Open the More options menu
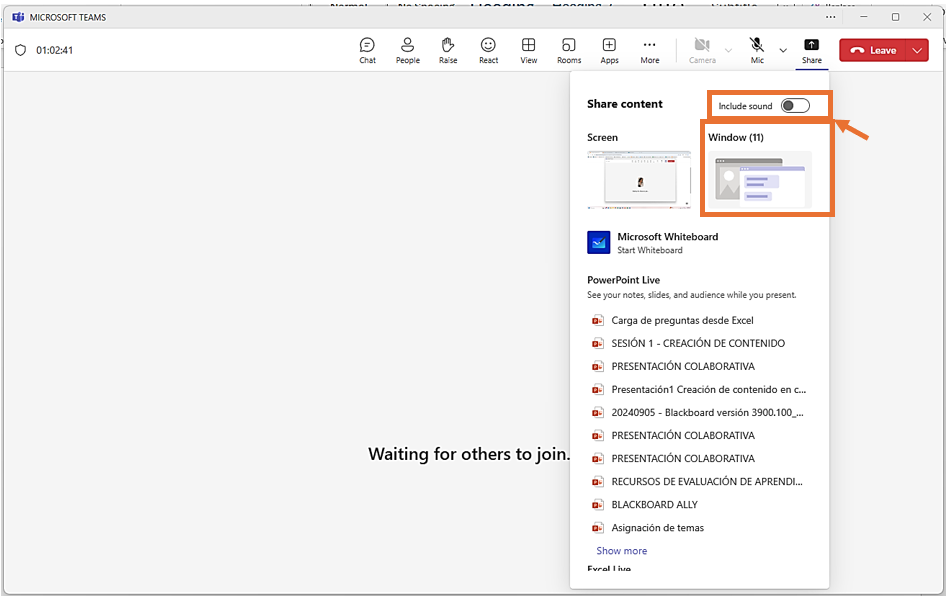This screenshot has height=599, width=950. coord(649,50)
